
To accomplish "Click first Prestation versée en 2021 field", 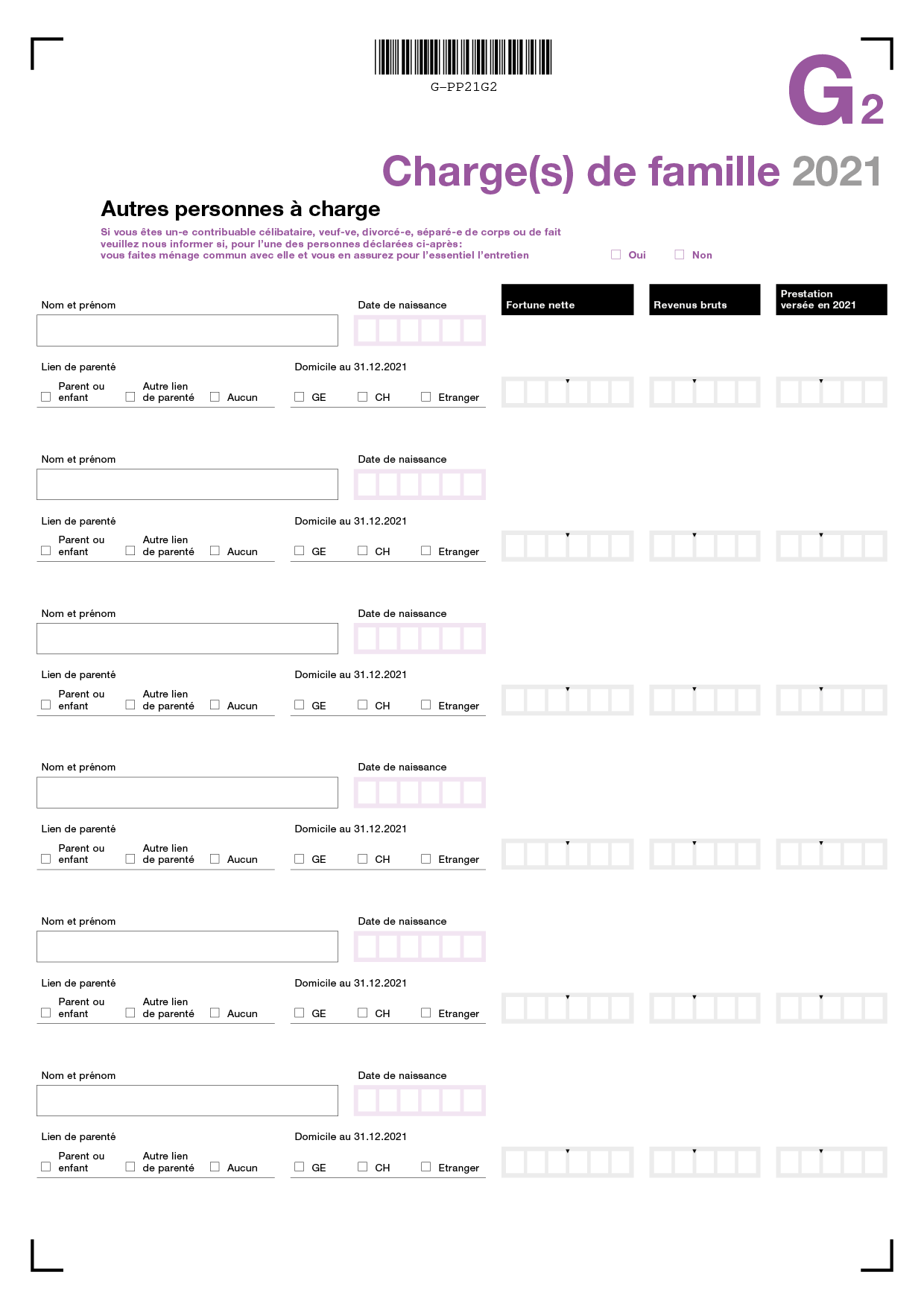I will [832, 392].
